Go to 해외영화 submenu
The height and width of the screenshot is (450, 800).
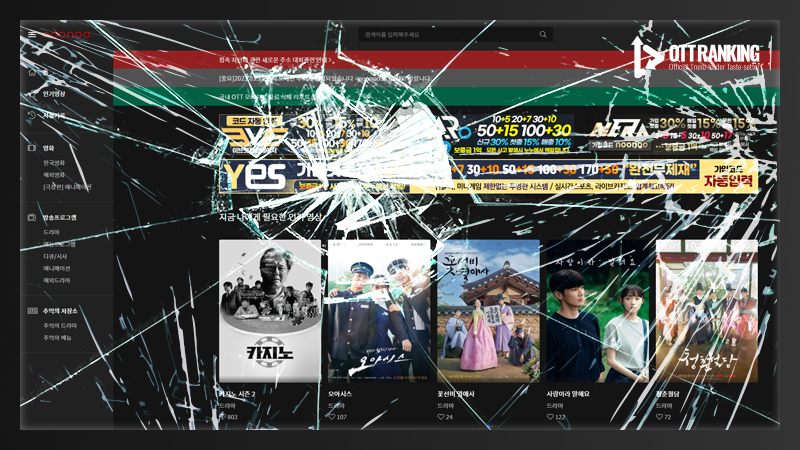(54, 175)
